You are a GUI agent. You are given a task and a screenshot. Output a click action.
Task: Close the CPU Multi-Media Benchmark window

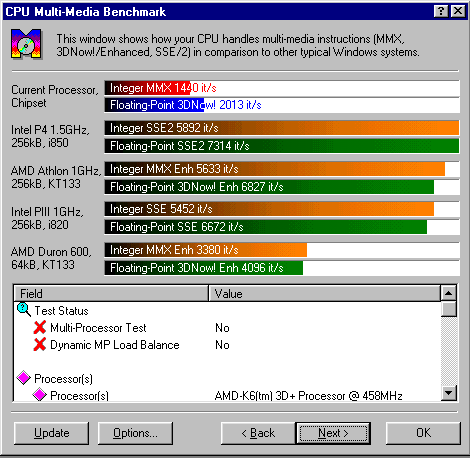[458, 11]
